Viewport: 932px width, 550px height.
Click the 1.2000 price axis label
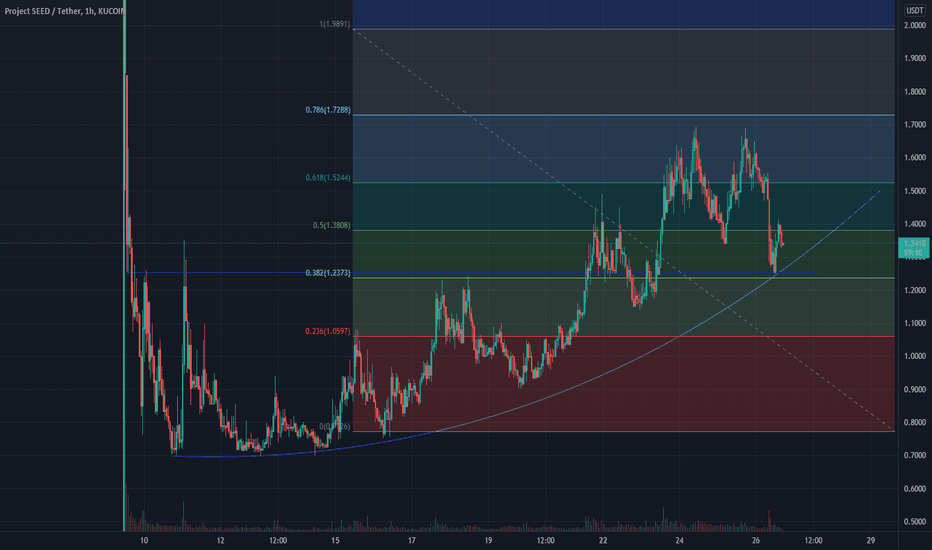click(x=915, y=290)
